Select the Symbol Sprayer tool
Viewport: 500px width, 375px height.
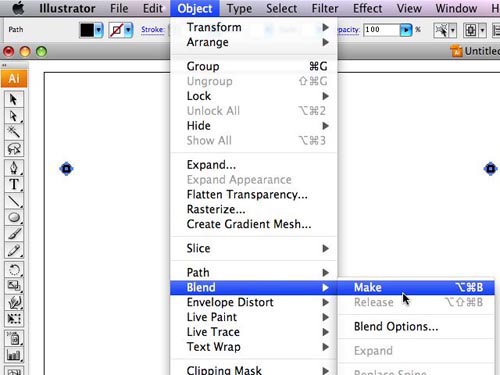14,338
